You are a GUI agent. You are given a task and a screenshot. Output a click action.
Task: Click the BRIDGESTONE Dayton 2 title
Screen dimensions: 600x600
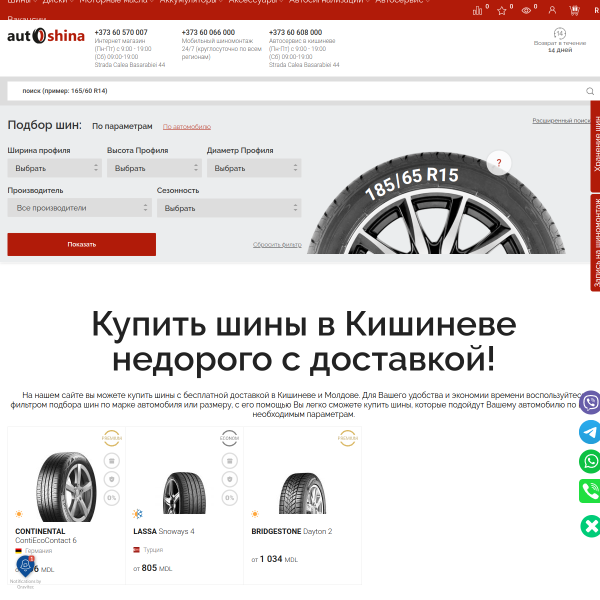[292, 531]
